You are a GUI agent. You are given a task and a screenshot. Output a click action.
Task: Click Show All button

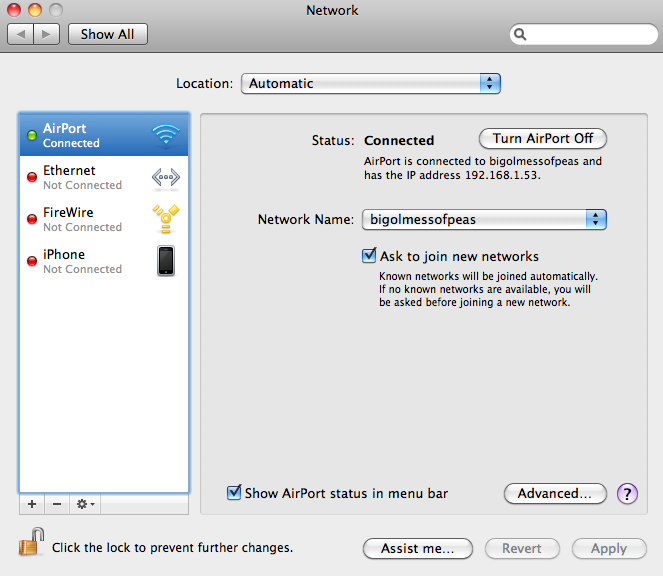(x=108, y=34)
